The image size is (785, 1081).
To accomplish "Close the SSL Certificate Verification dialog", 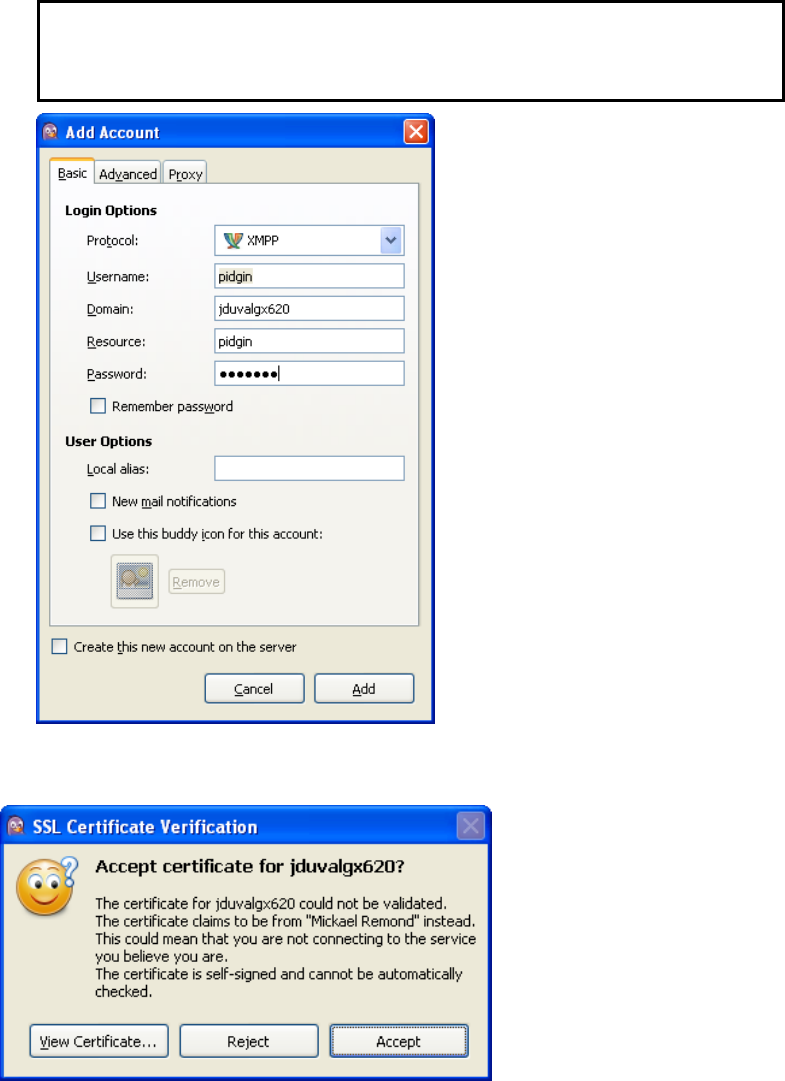I will click(x=471, y=826).
